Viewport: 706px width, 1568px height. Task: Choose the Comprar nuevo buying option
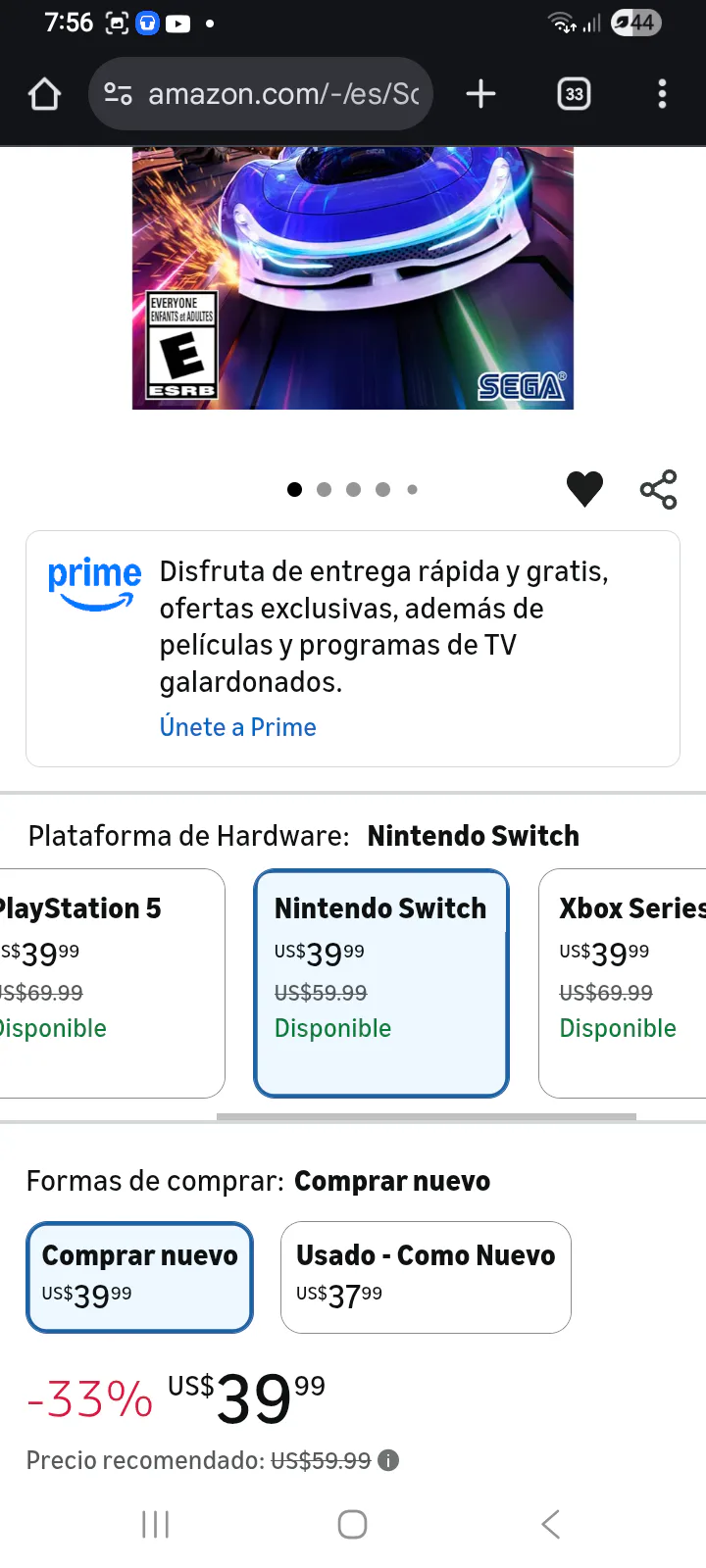pyautogui.click(x=139, y=1276)
